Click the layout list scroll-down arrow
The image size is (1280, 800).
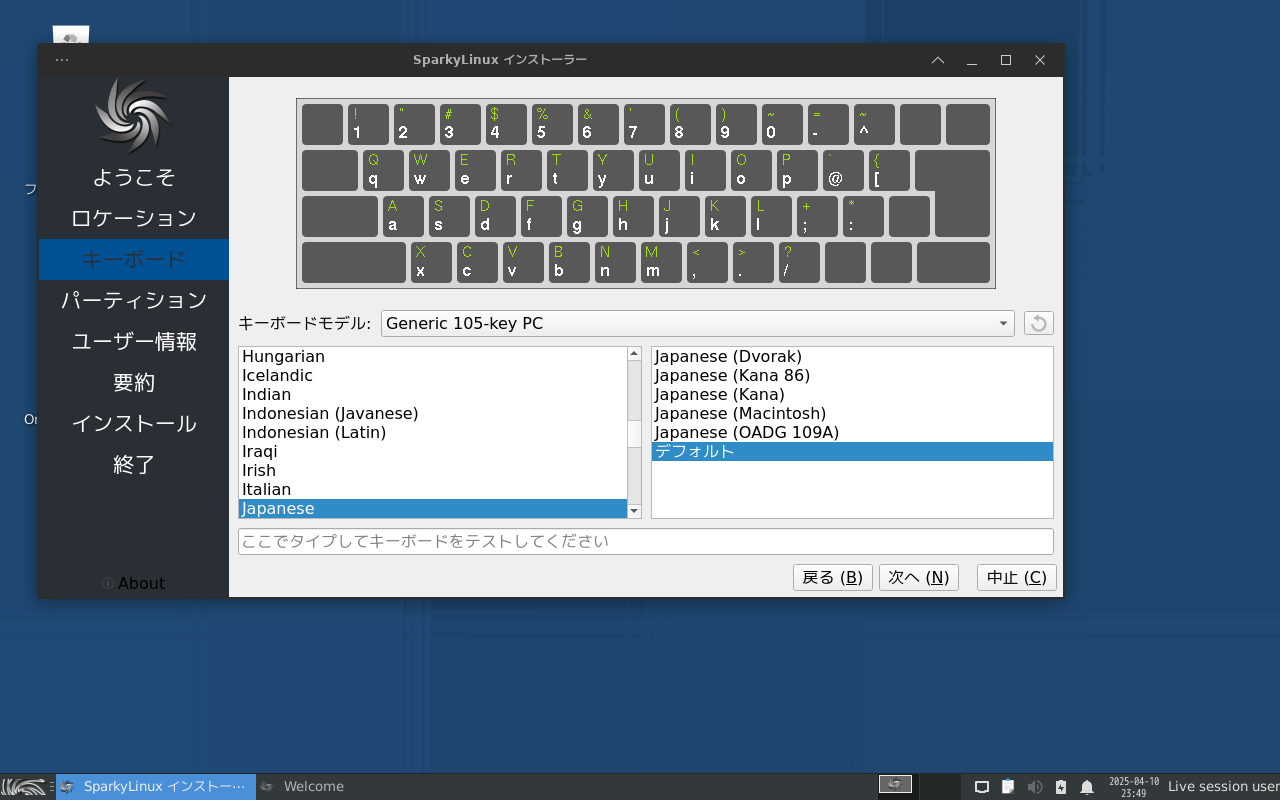tap(634, 511)
